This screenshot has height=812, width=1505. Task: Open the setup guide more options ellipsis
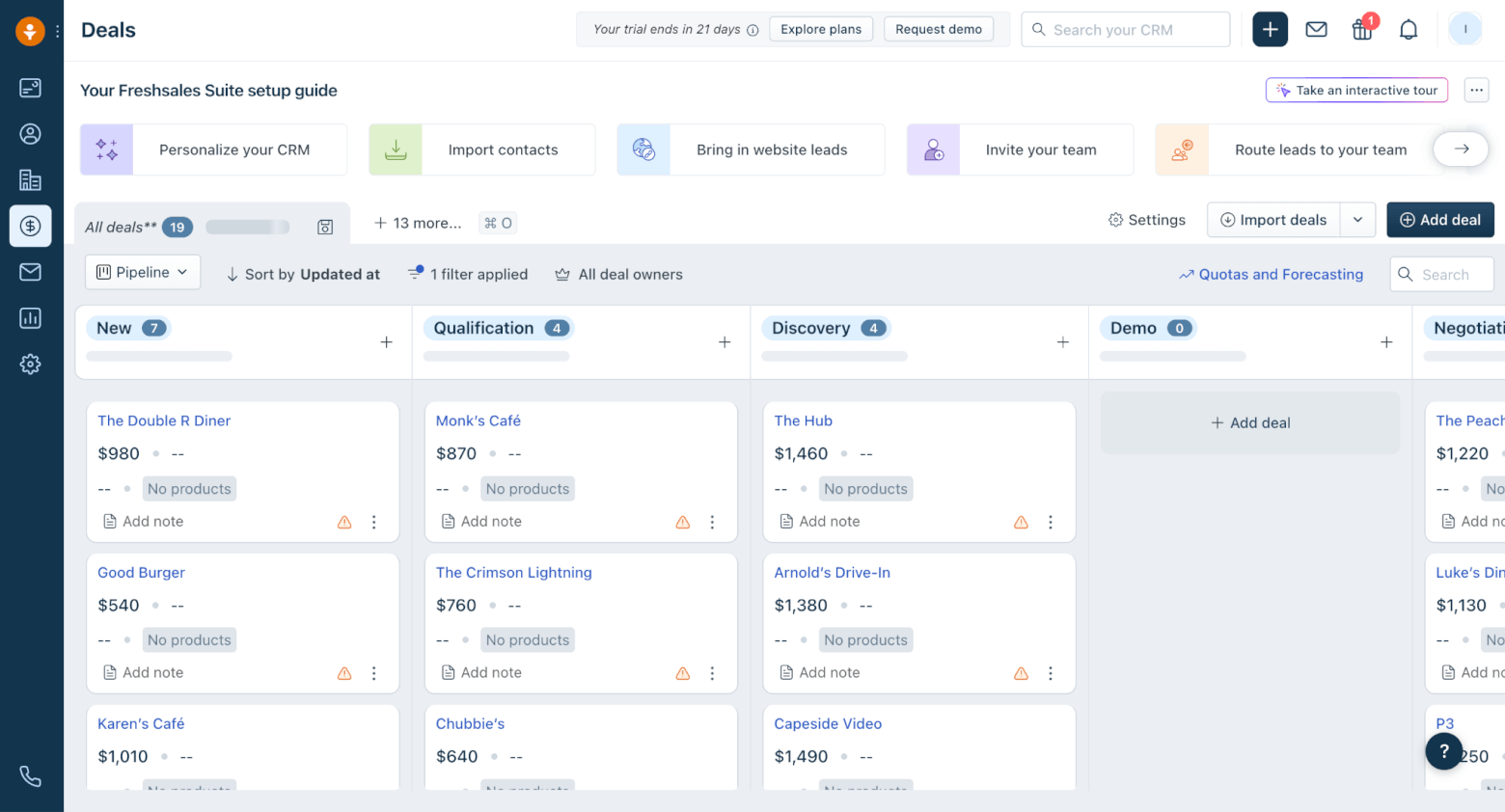[1476, 90]
